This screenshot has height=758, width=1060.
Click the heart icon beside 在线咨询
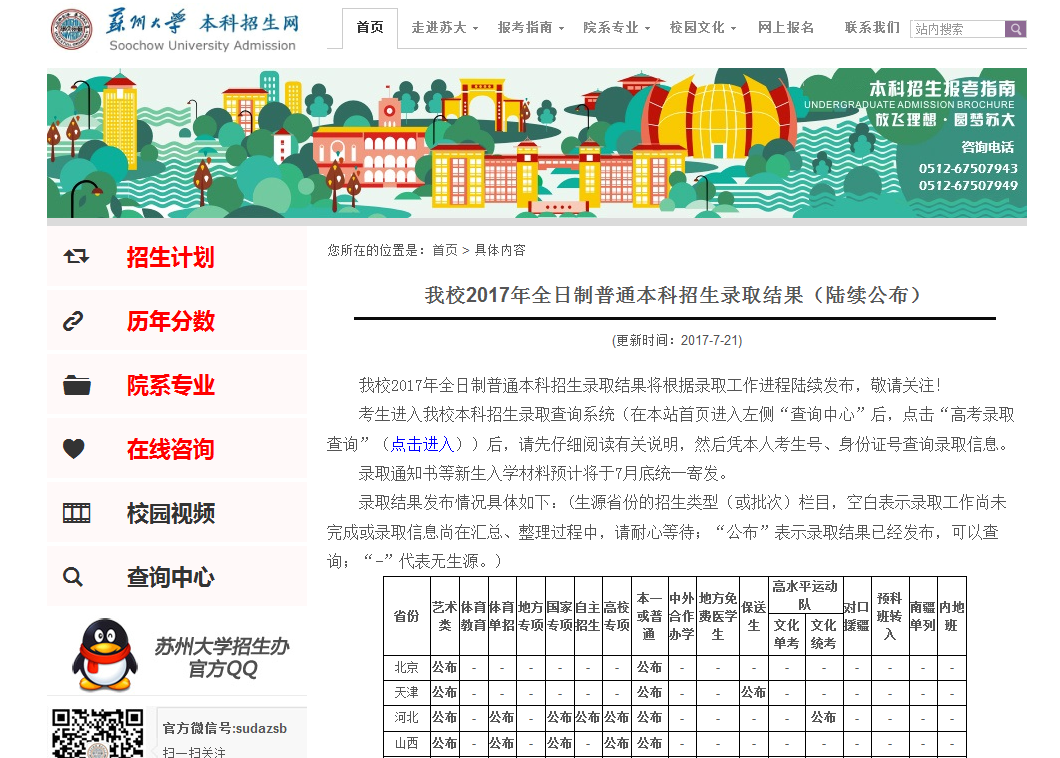tap(74, 449)
